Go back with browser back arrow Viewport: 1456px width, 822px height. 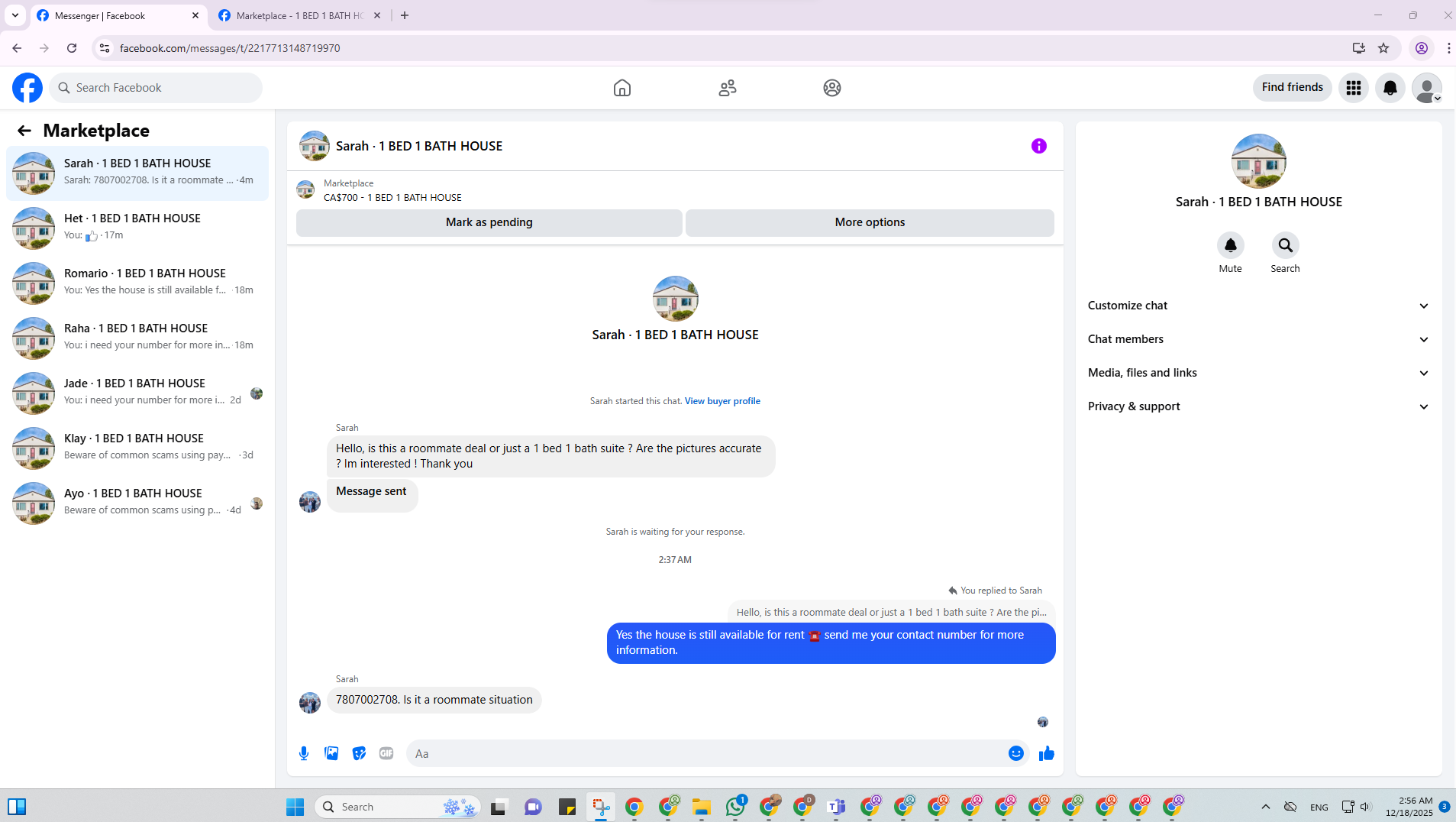[x=17, y=48]
